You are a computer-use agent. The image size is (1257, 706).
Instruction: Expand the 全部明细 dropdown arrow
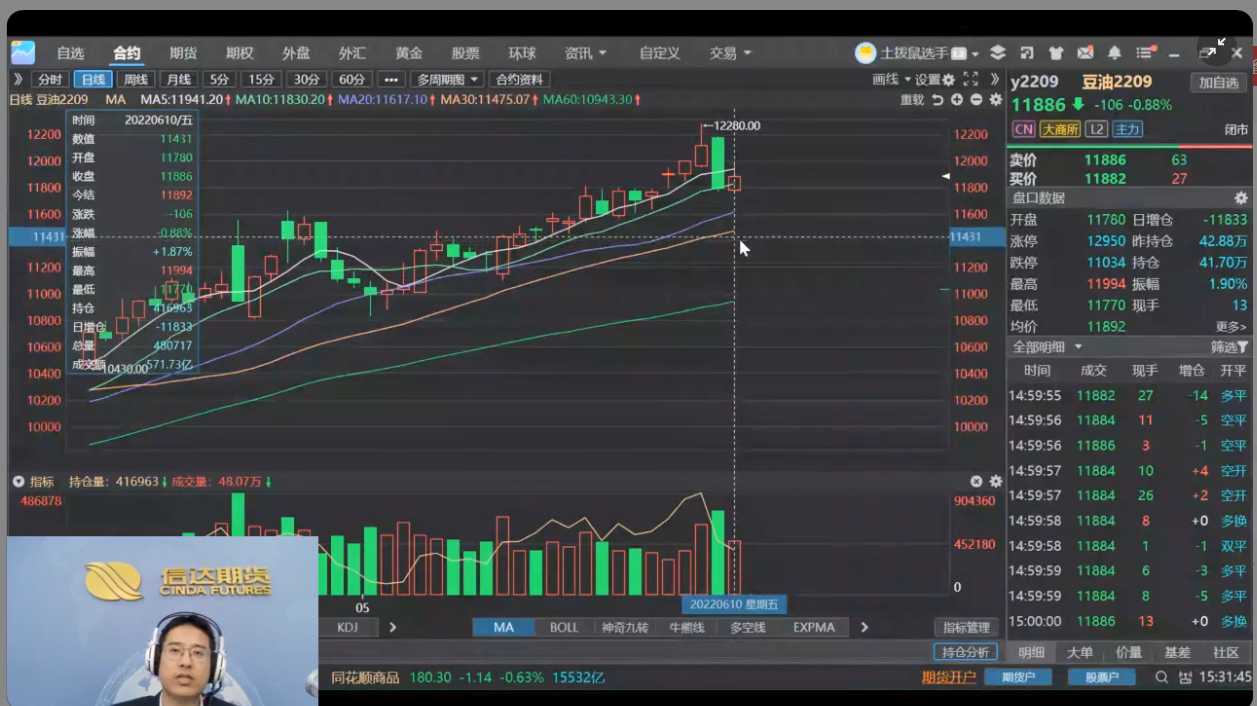coord(1078,347)
